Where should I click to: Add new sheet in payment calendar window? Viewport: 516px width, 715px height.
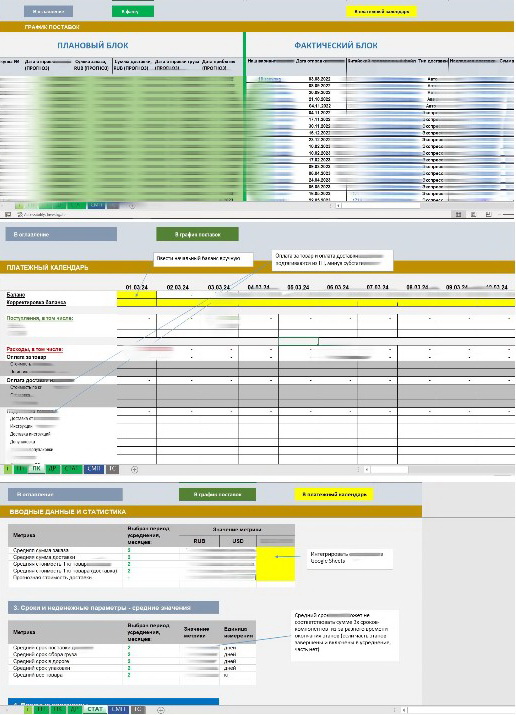point(134,469)
